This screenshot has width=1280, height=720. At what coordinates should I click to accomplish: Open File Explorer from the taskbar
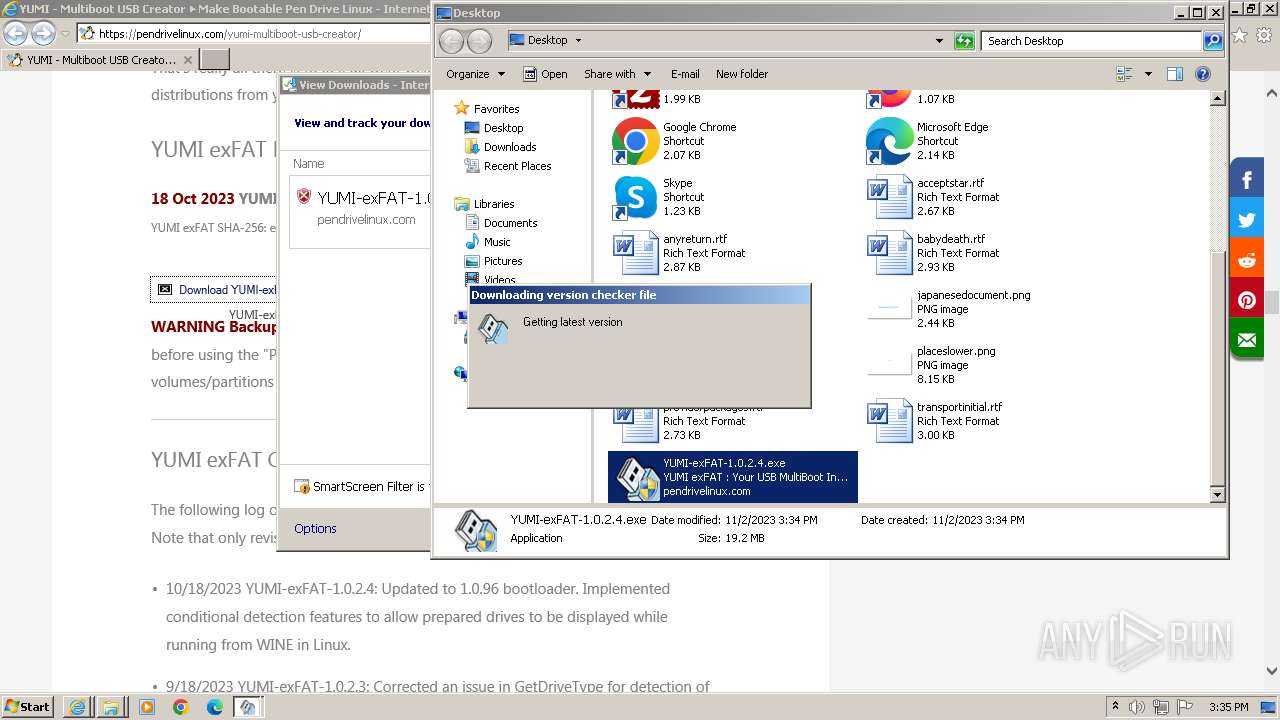pos(111,707)
